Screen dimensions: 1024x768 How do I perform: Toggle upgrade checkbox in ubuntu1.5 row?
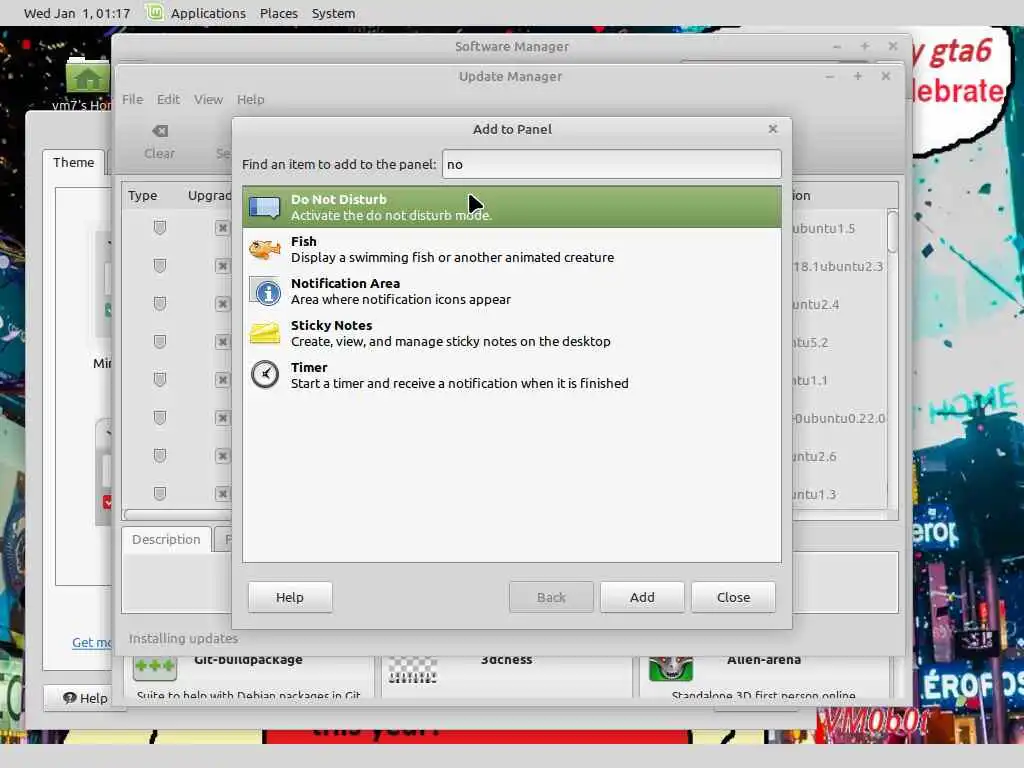tap(222, 228)
